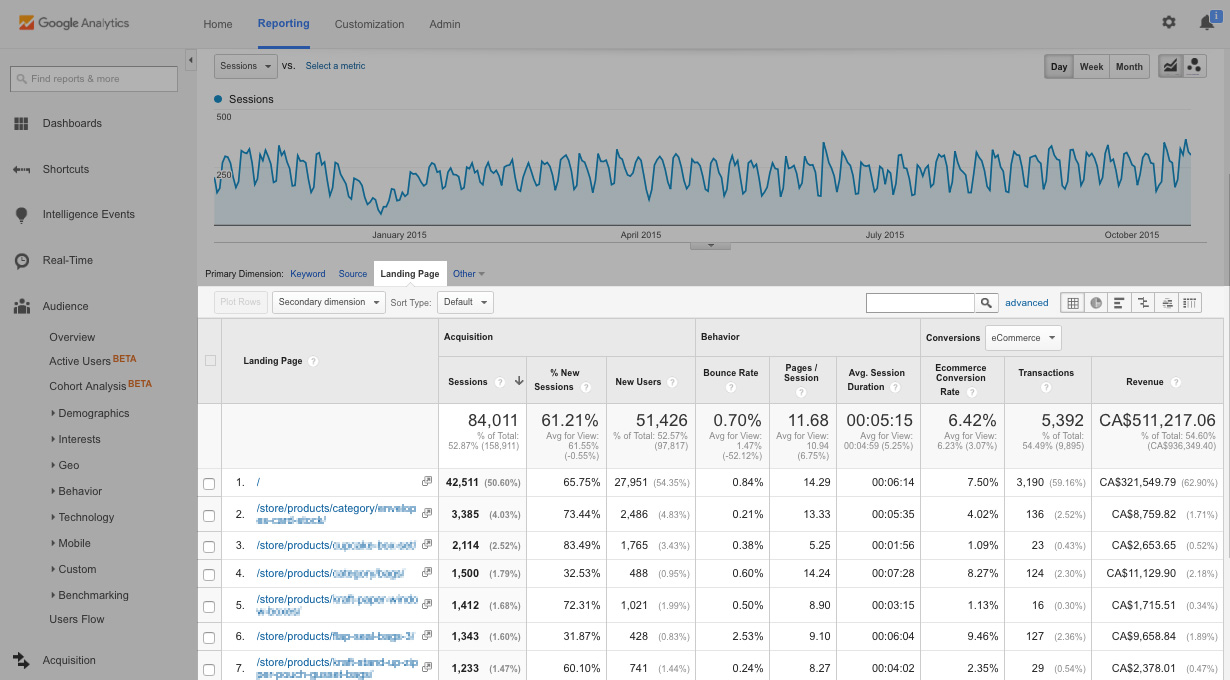Select the Pivot table view icon
The image size is (1230, 680).
pos(1189,303)
